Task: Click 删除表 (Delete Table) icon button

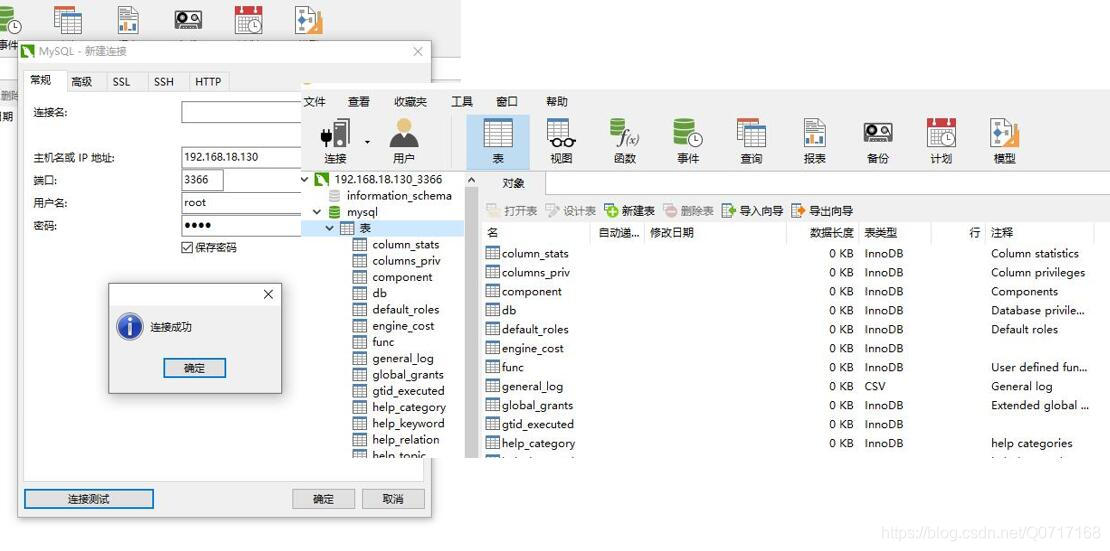Action: click(x=688, y=210)
